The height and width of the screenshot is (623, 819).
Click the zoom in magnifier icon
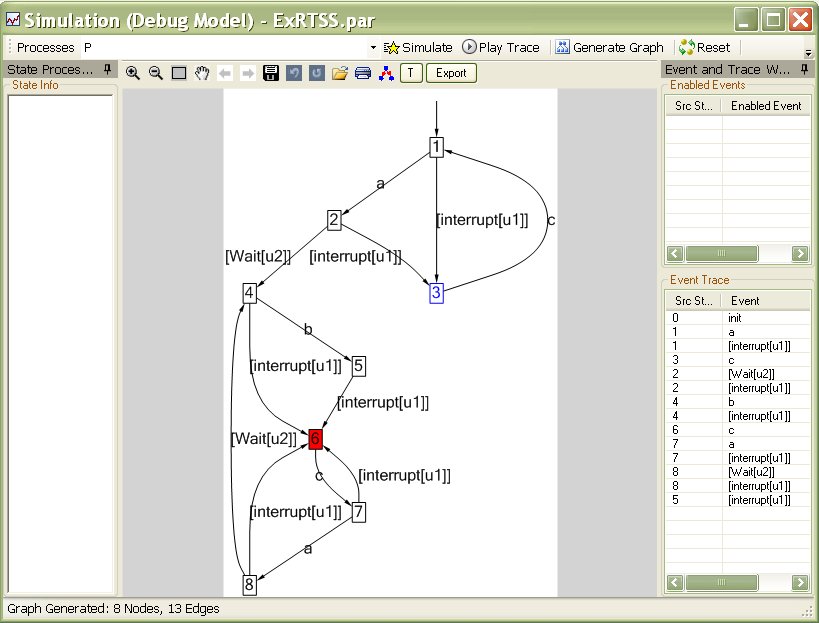133,73
